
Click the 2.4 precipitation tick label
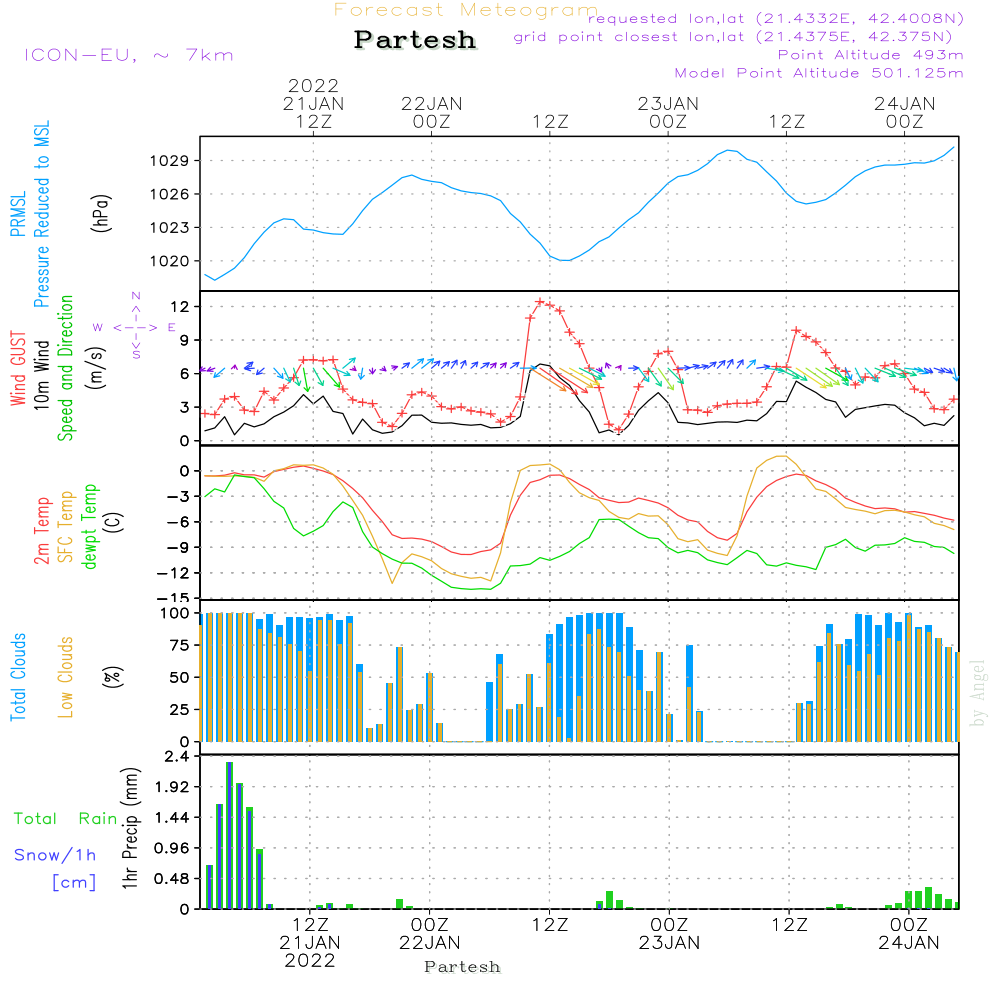[177, 757]
